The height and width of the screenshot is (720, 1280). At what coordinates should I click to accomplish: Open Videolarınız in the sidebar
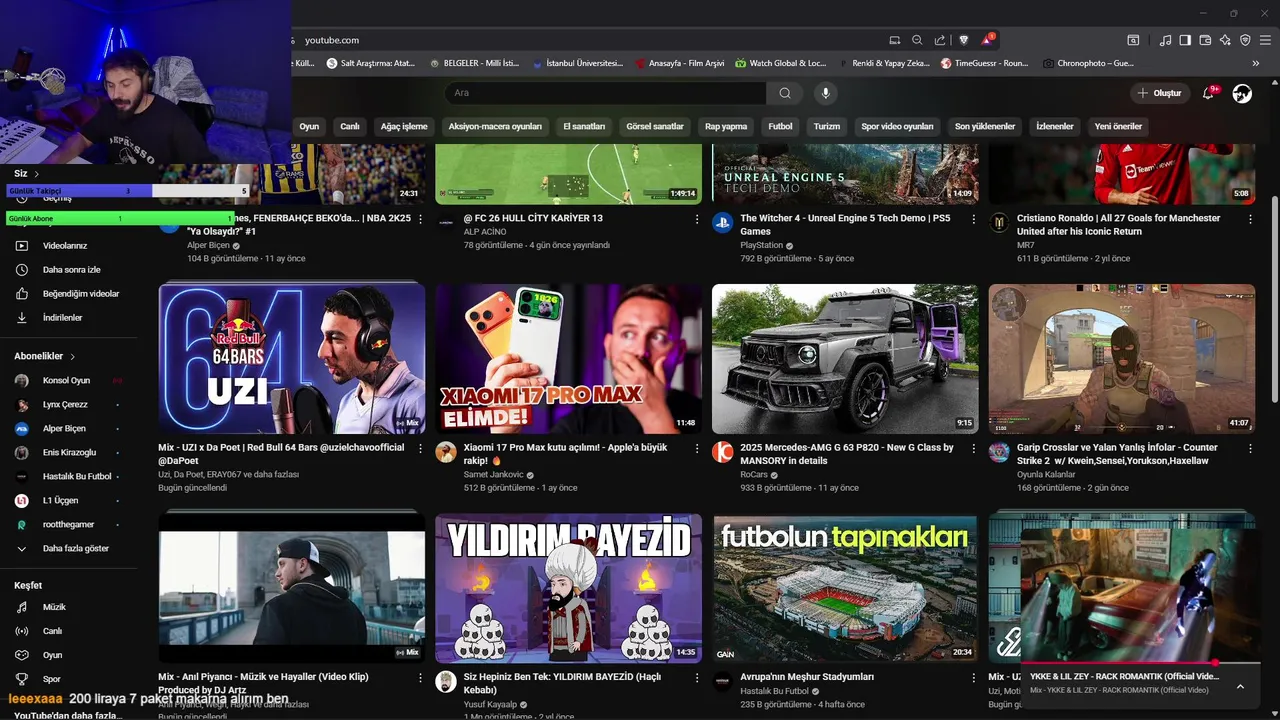[x=65, y=246]
